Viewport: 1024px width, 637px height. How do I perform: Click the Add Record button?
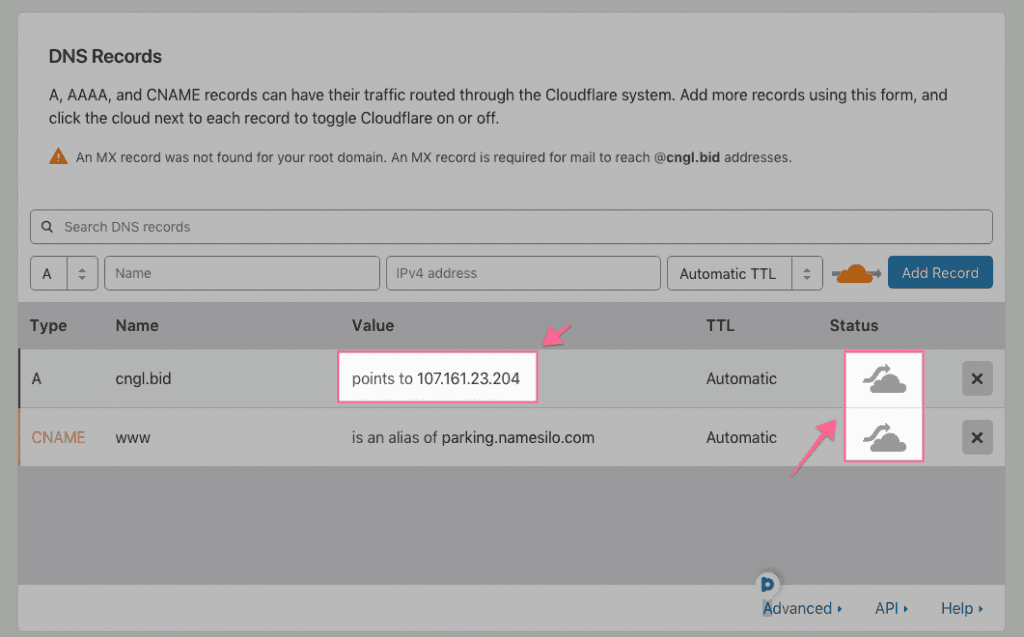point(940,272)
